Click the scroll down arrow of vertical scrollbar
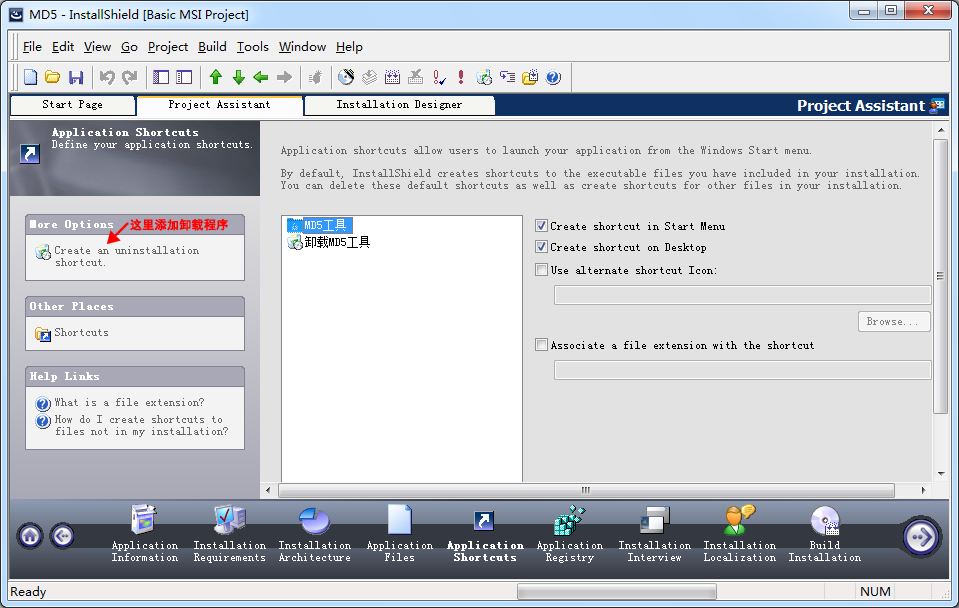Image resolution: width=959 pixels, height=608 pixels. tap(941, 474)
